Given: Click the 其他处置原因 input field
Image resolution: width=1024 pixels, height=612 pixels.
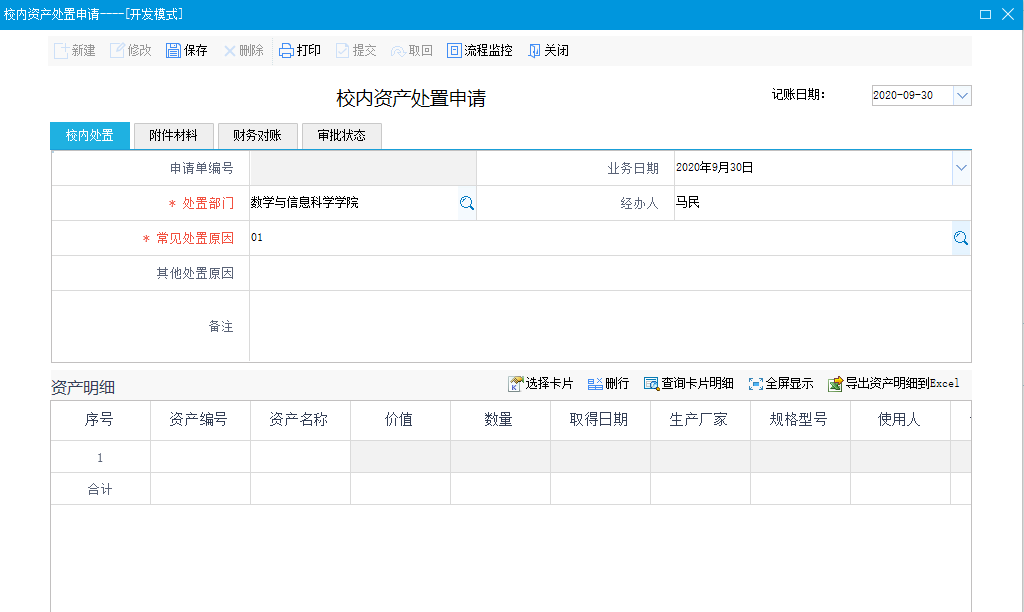Looking at the screenshot, I should point(610,273).
